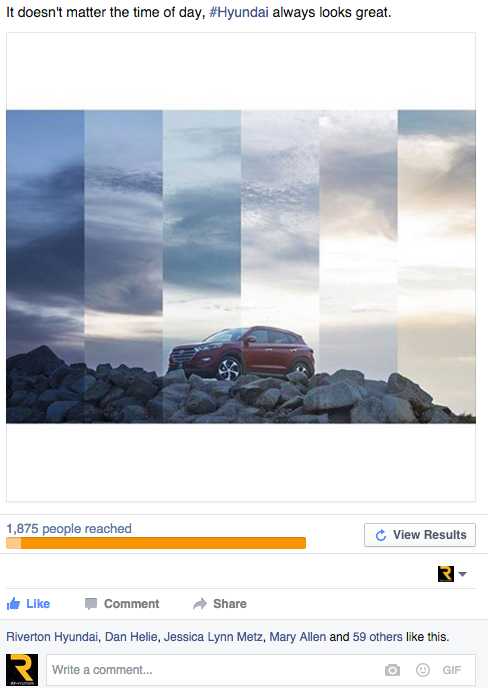Open the small R page selector icon
Image resolution: width=488 pixels, height=688 pixels.
446,574
